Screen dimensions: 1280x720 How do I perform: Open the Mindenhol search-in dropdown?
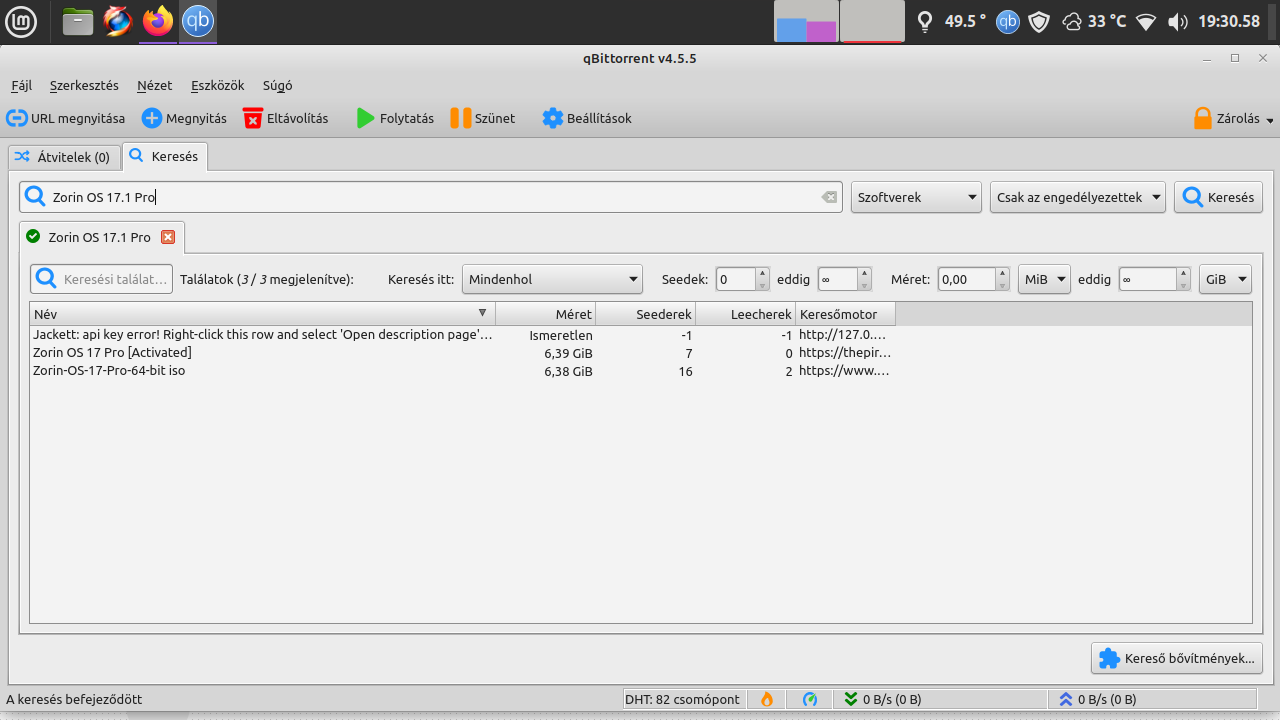552,279
